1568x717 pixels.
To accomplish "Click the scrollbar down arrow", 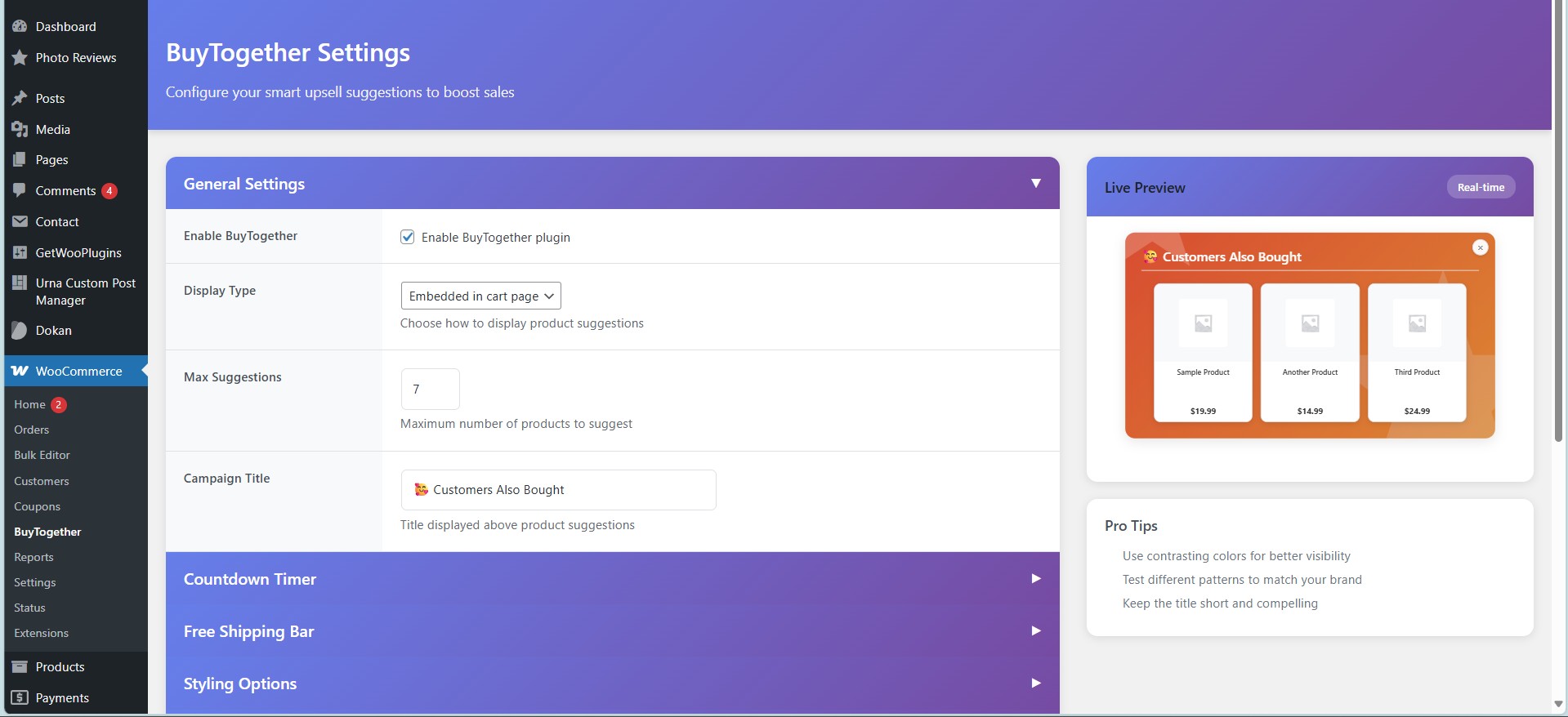I will tap(1559, 704).
